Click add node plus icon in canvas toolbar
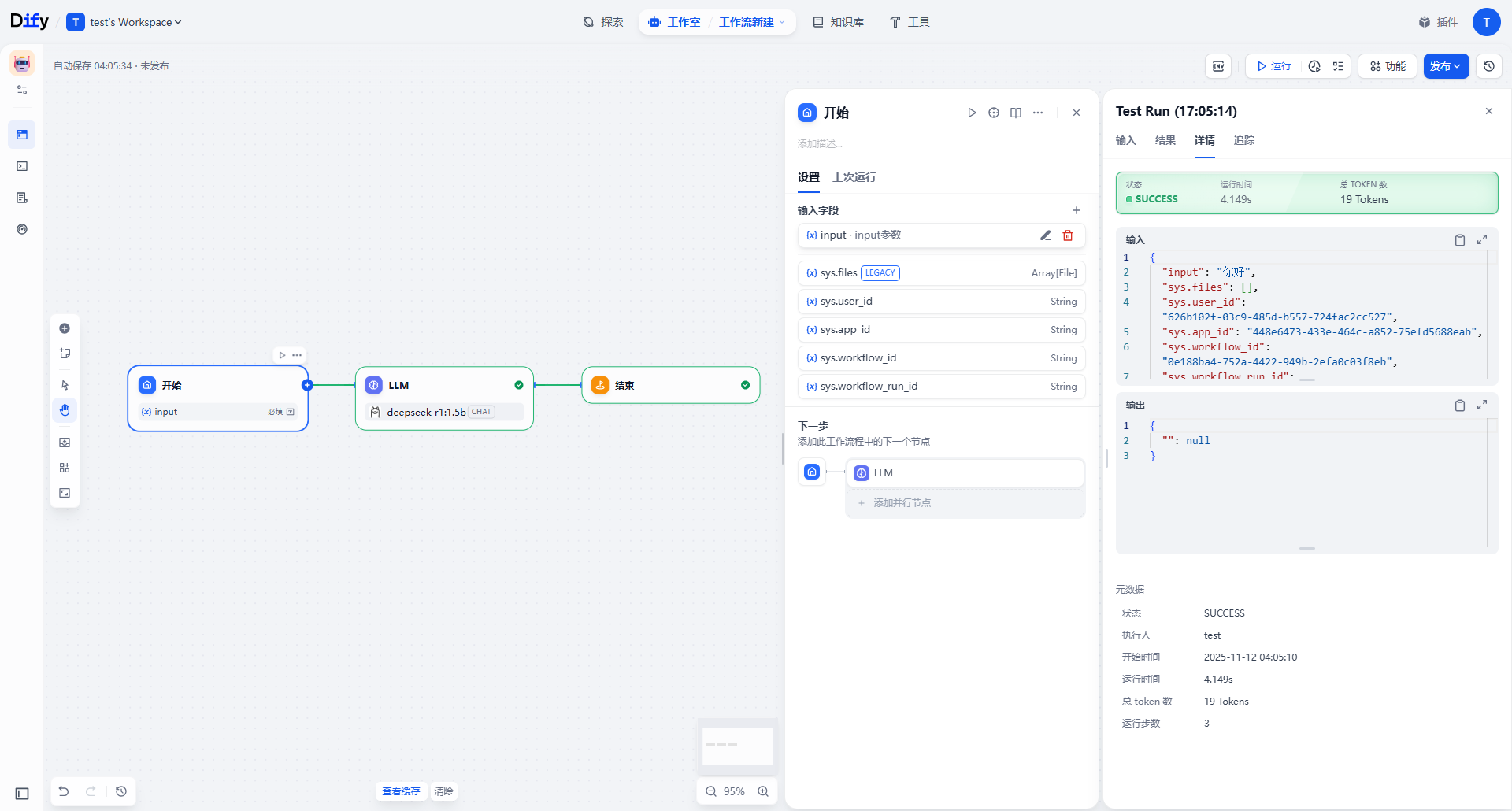The width and height of the screenshot is (1512, 811). point(65,328)
